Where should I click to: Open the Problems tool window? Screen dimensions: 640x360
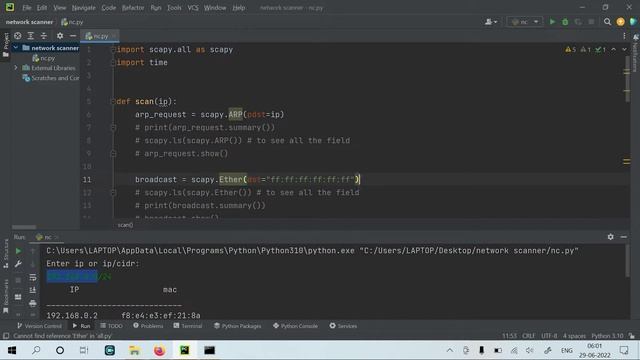[148, 326]
